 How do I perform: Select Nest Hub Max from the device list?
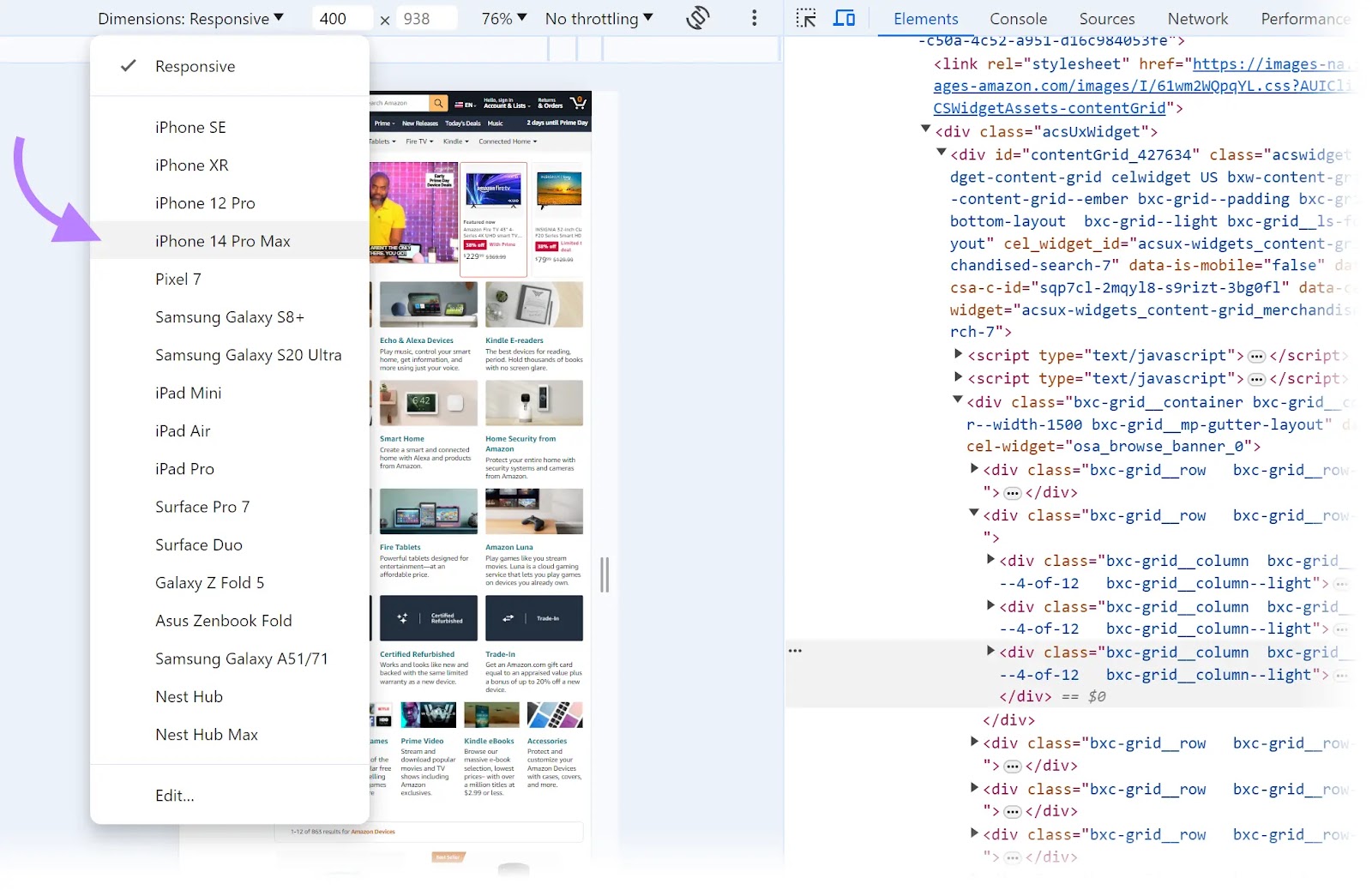click(206, 734)
